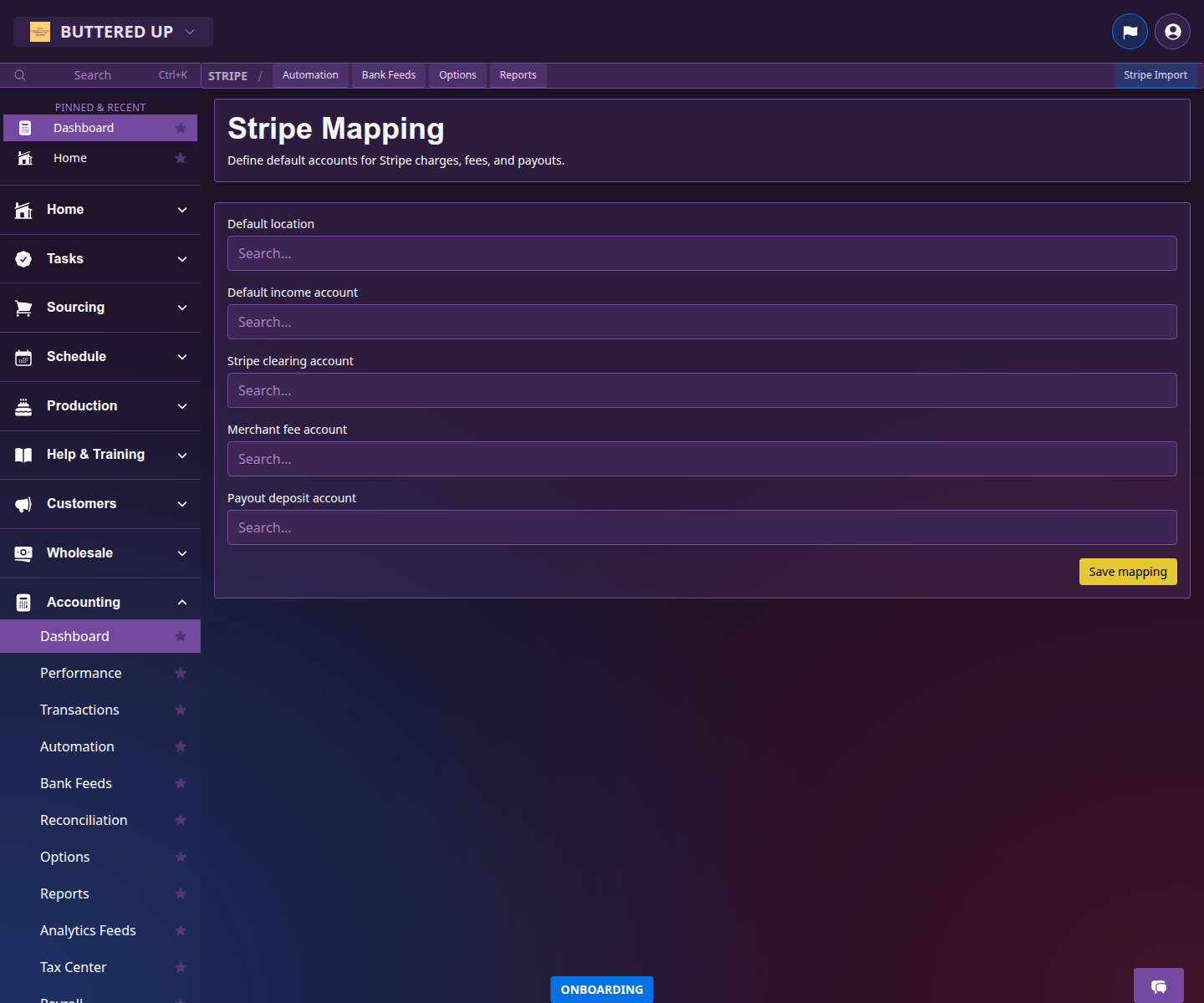Click the Customers megaphone icon
The width and height of the screenshot is (1204, 1003).
(23, 503)
